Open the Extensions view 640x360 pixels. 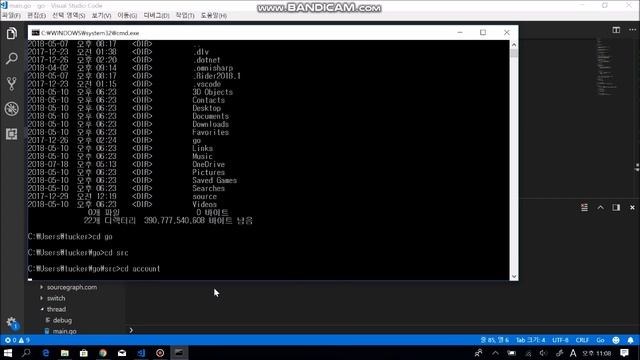click(11, 134)
